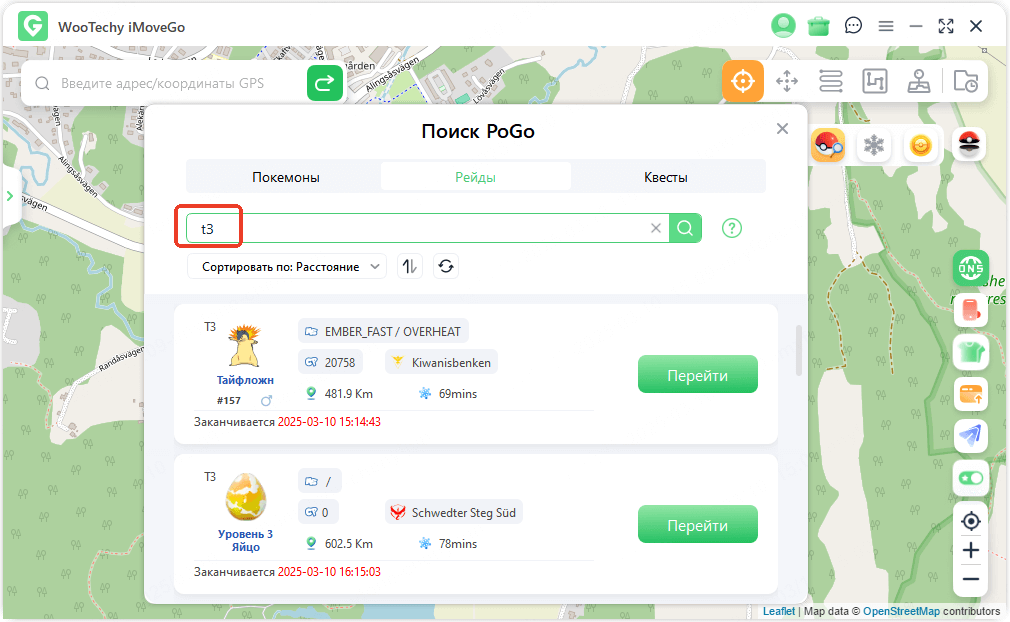This screenshot has width=1010, height=622.
Task: Click the snowflake cooldown timer icon
Action: (872, 144)
